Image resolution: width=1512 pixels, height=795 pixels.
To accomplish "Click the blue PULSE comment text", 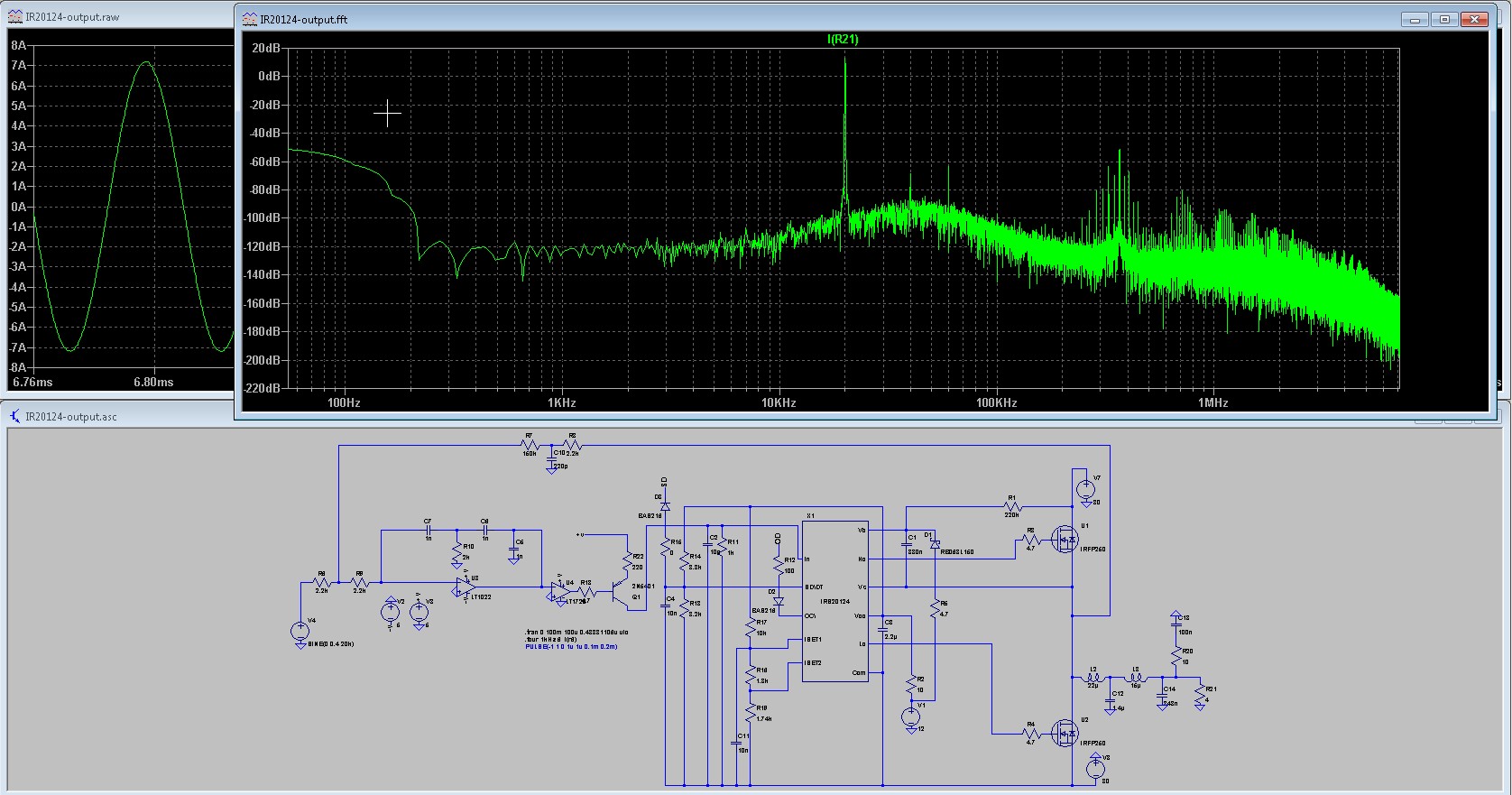I will [x=571, y=647].
